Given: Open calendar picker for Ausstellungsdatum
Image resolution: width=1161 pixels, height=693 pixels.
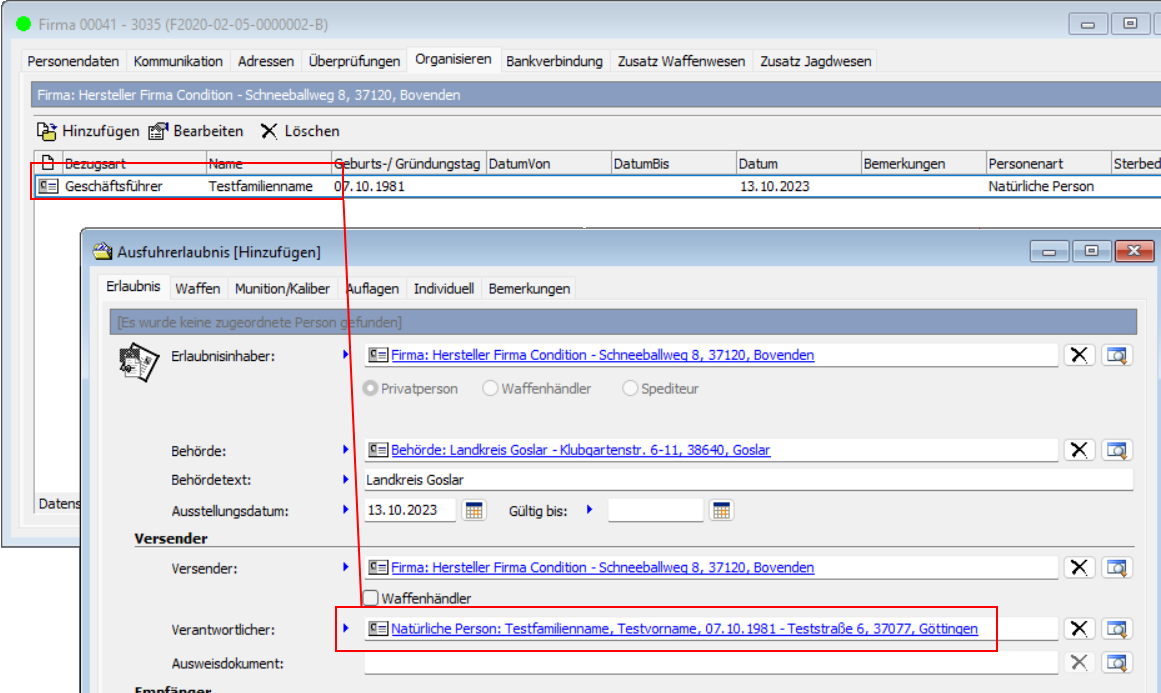Looking at the screenshot, I should coord(474,510).
